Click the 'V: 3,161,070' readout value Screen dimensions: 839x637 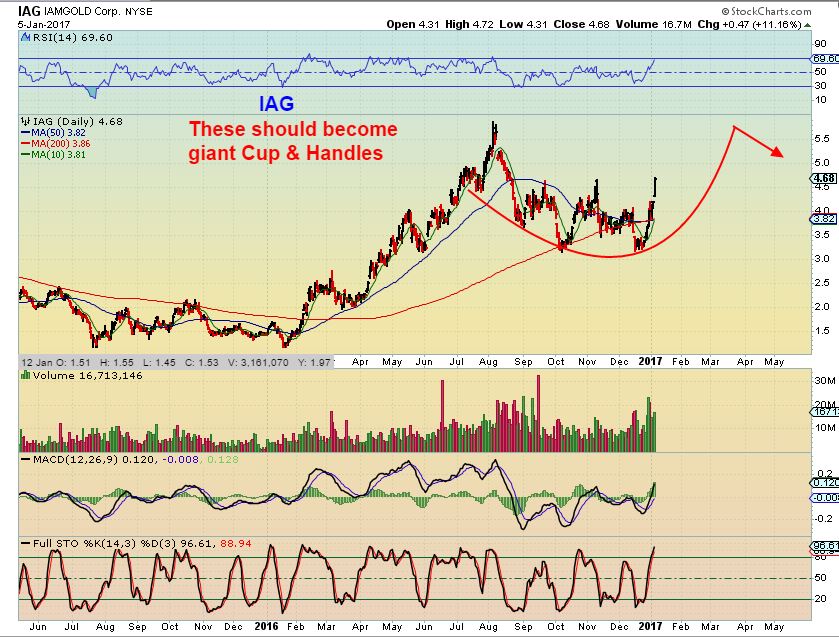pyautogui.click(x=258, y=362)
